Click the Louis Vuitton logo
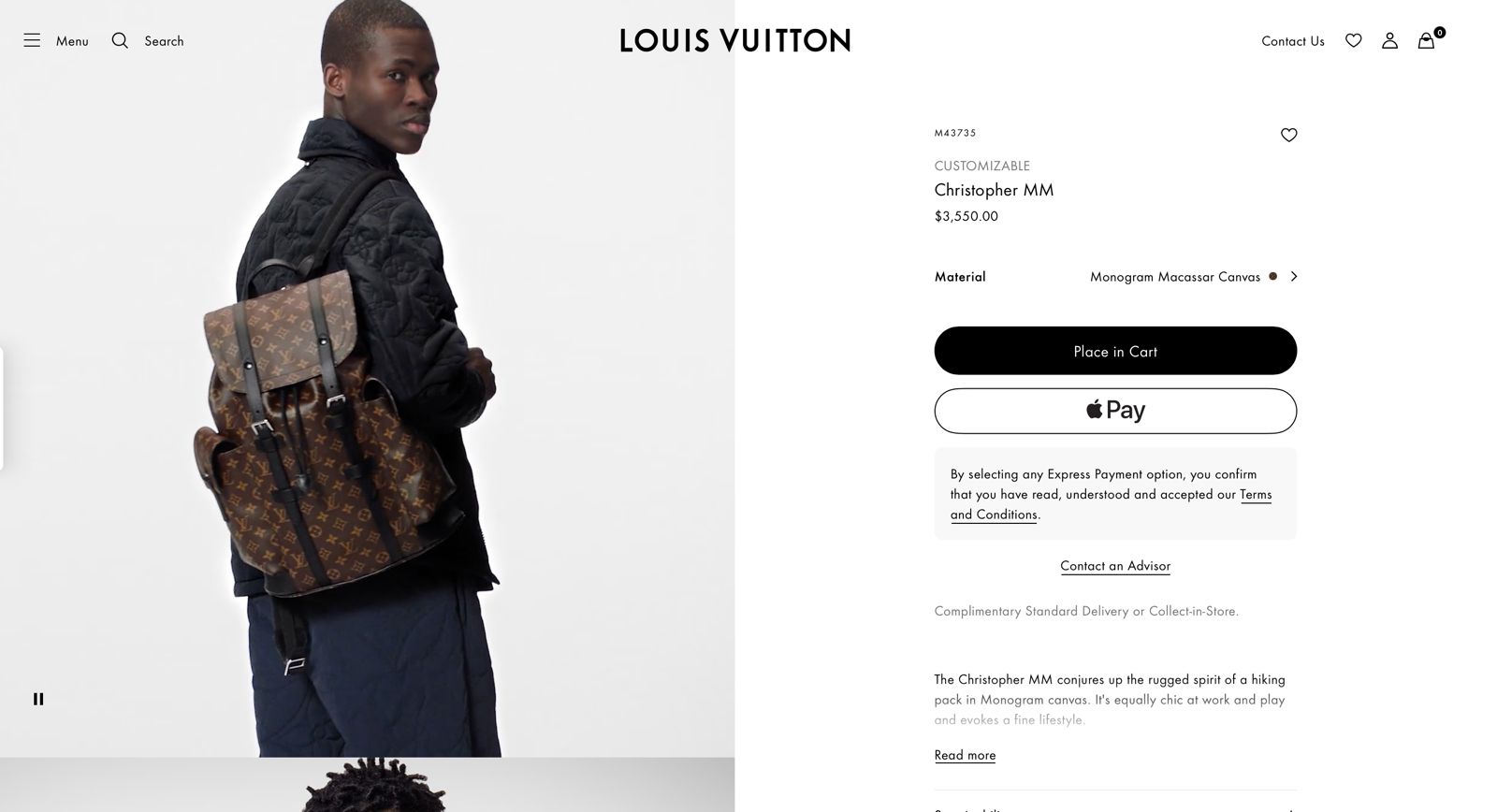The image size is (1497, 812). [734, 40]
